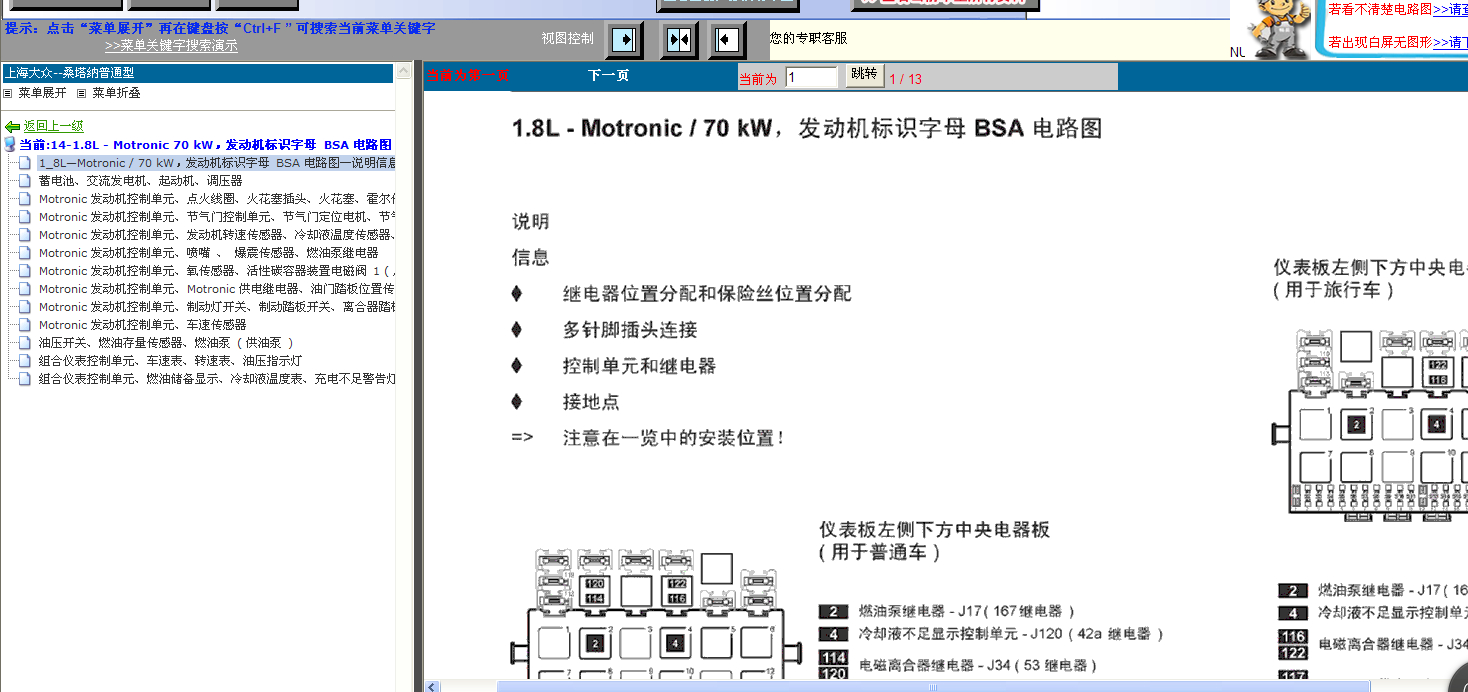This screenshot has height=692, width=1468.
Task: Open link after 若看不清楚电路图
Action: pos(1450,10)
